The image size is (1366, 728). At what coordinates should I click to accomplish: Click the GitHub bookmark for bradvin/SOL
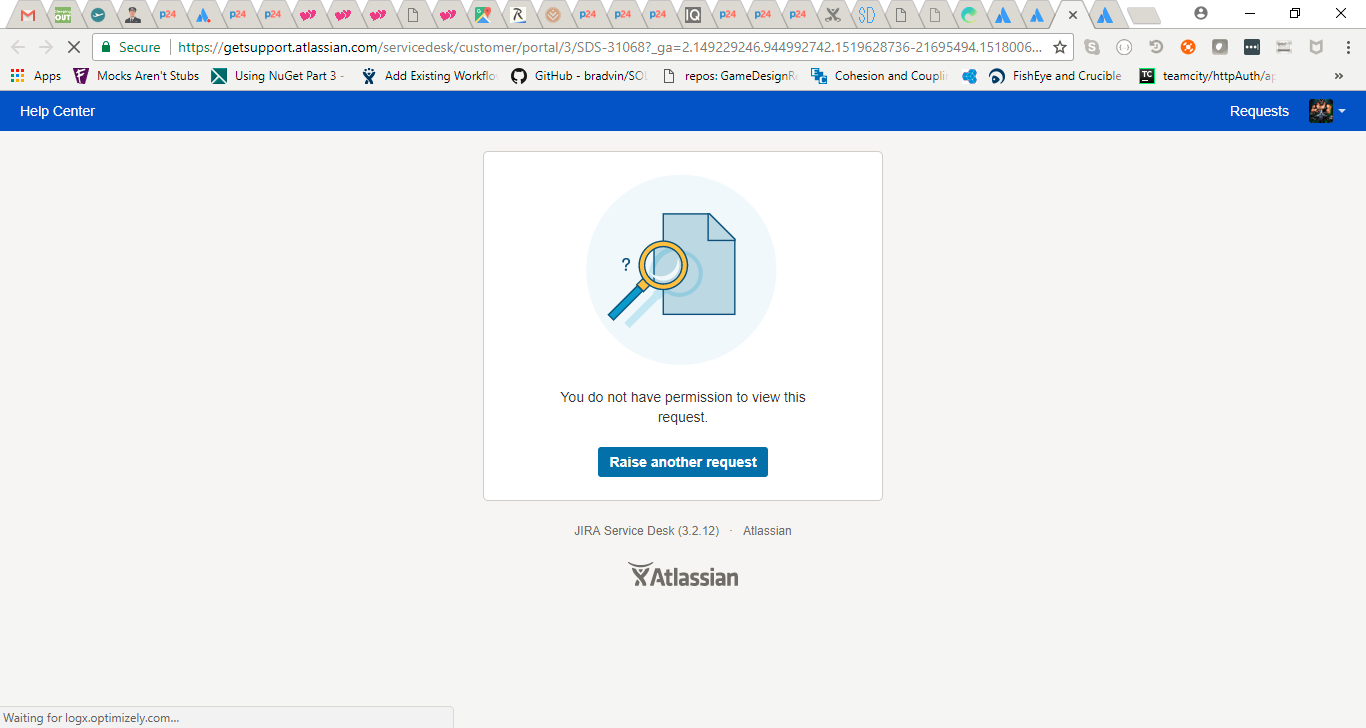point(578,75)
